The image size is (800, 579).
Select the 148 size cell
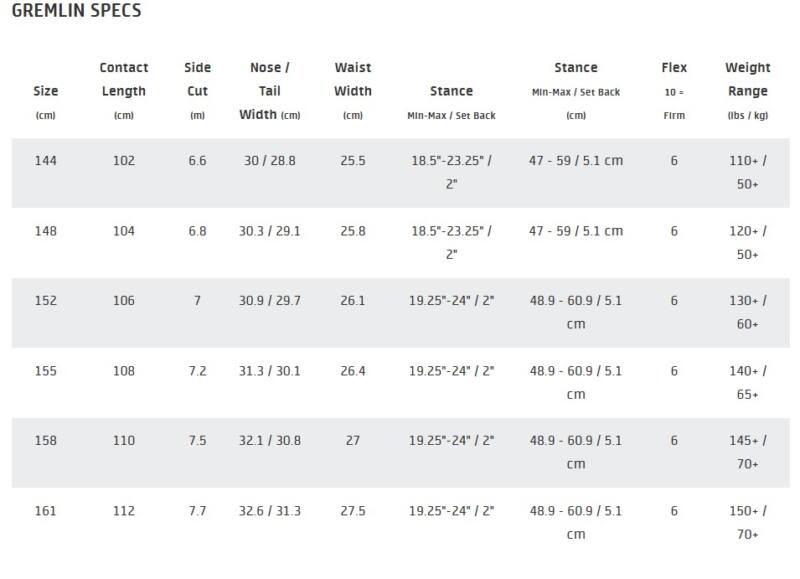click(46, 231)
